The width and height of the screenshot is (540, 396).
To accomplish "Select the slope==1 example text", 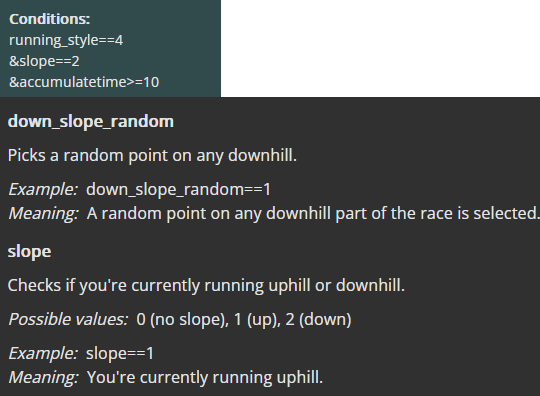I will coord(120,354).
